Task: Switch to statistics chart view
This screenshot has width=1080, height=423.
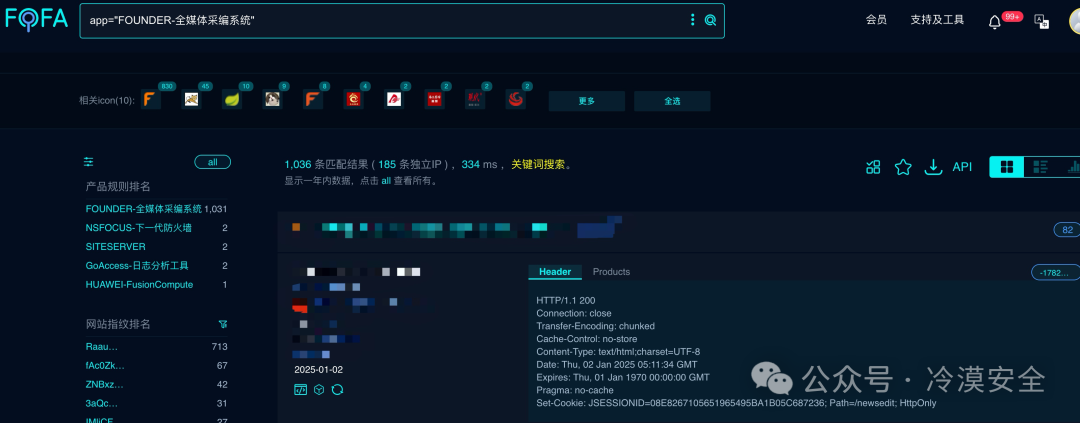Action: pyautogui.click(x=1072, y=167)
